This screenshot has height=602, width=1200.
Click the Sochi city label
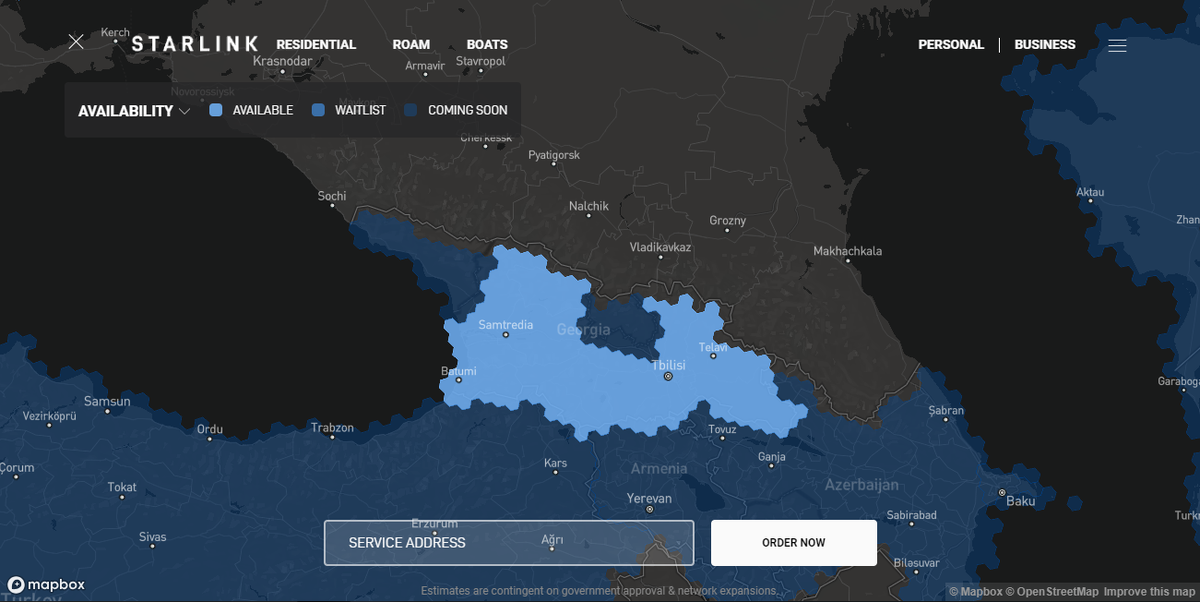pos(332,196)
